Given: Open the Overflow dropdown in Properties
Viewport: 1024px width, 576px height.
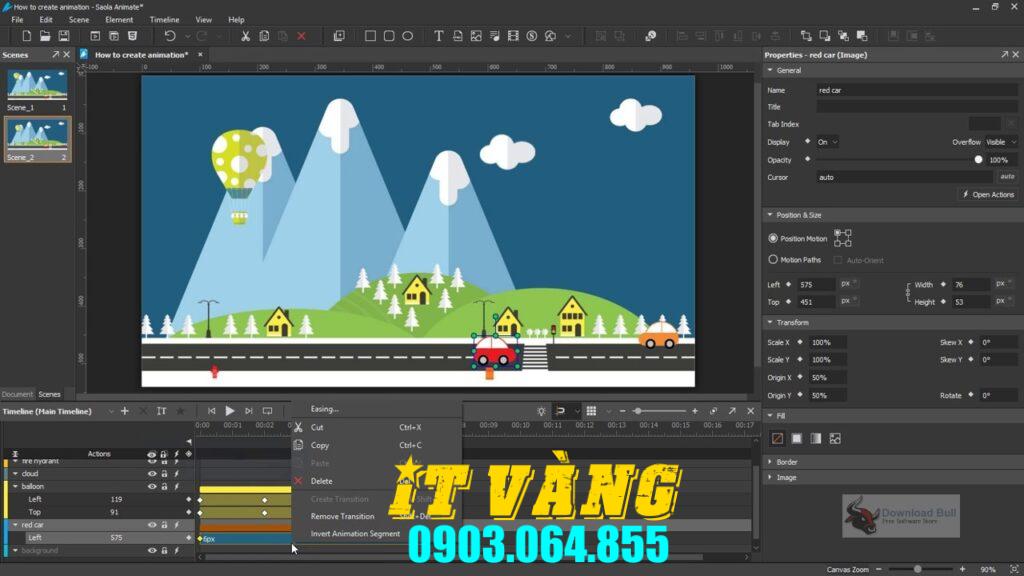Looking at the screenshot, I should coord(1000,141).
